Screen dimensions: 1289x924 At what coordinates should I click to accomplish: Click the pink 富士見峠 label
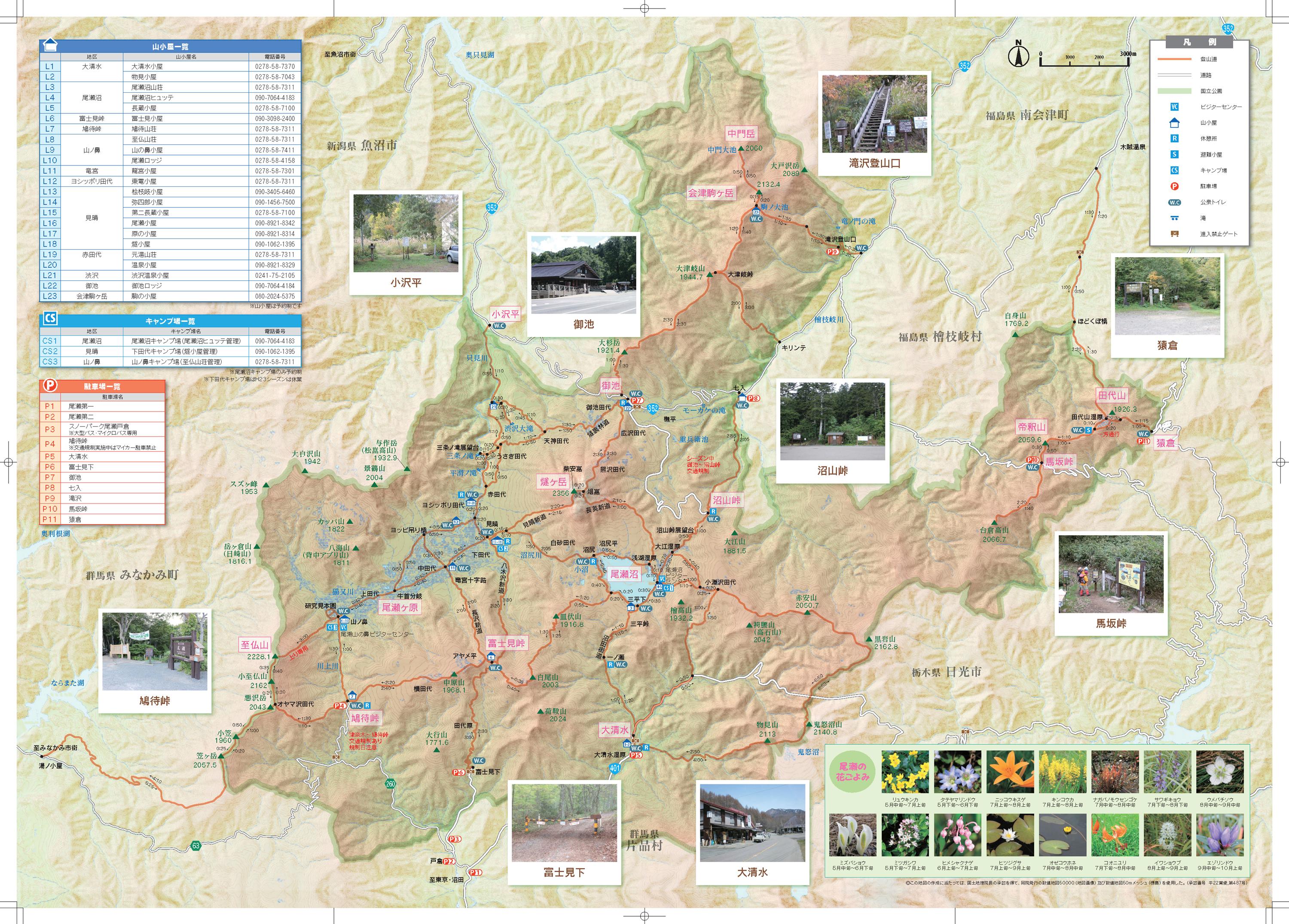507,643
